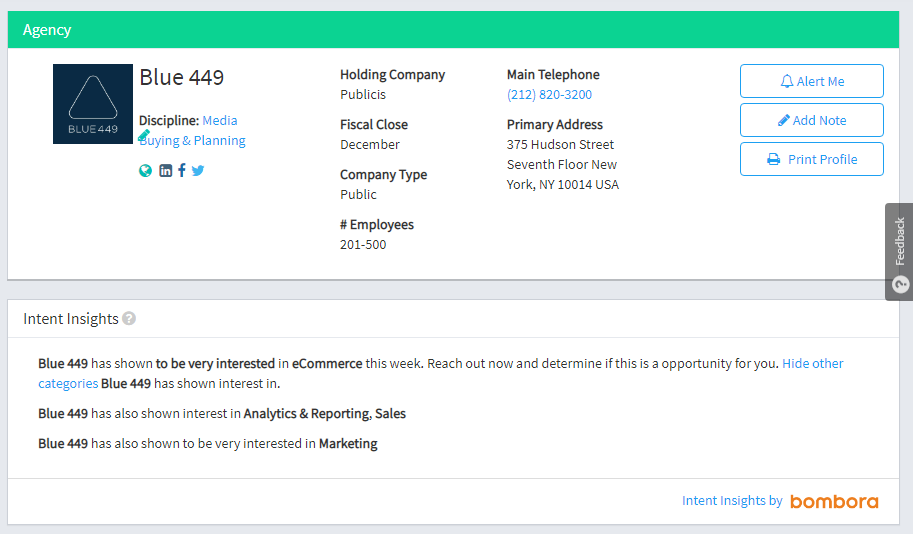Viewport: 913px width, 534px height.
Task: Open the Buying & Planning discipline link
Action: (x=192, y=141)
